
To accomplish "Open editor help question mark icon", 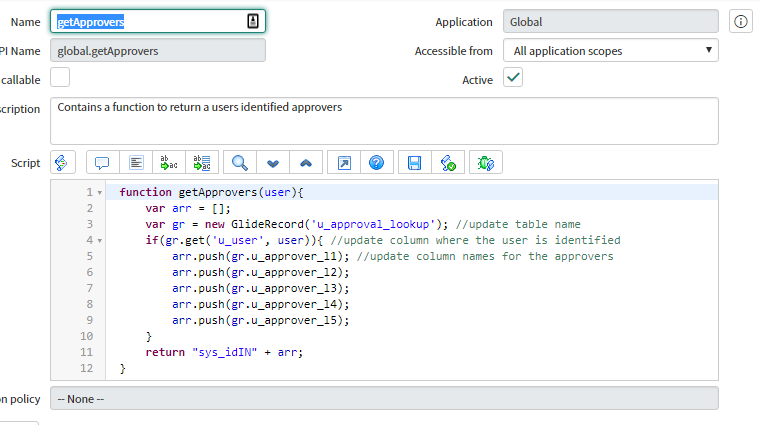I will pyautogui.click(x=377, y=163).
